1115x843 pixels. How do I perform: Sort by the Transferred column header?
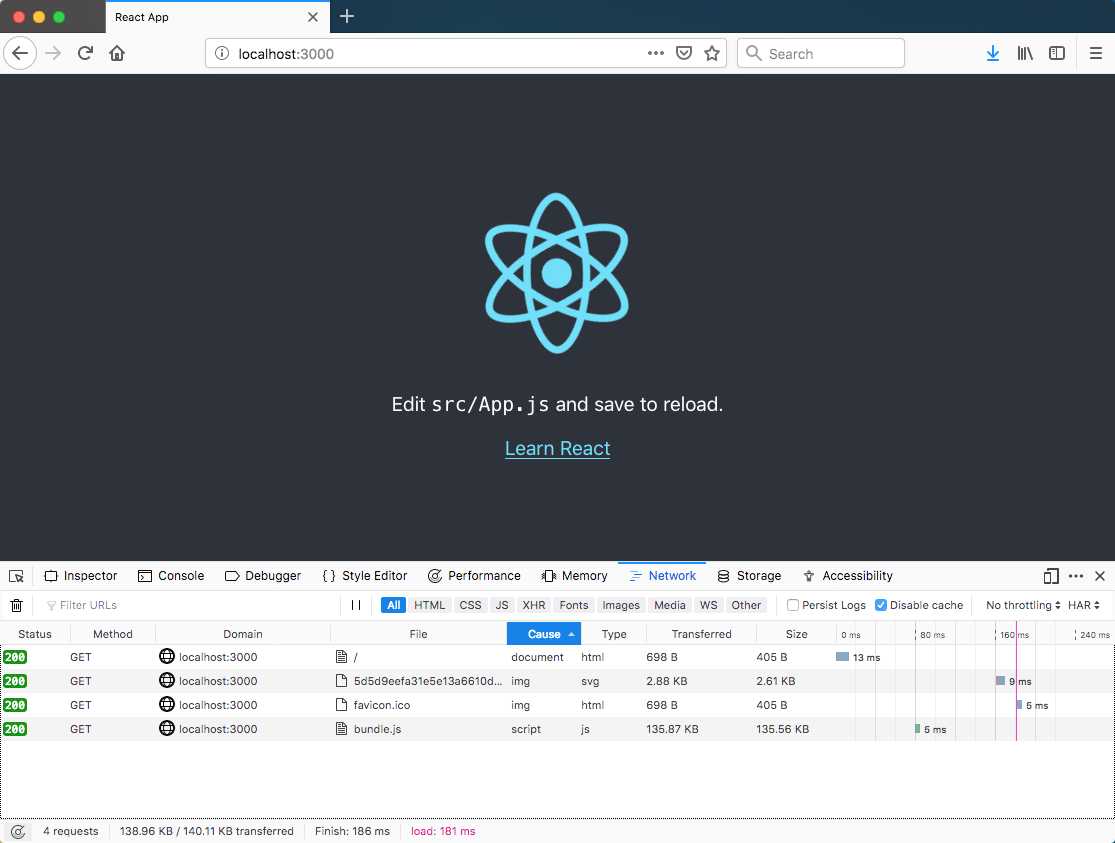(701, 634)
